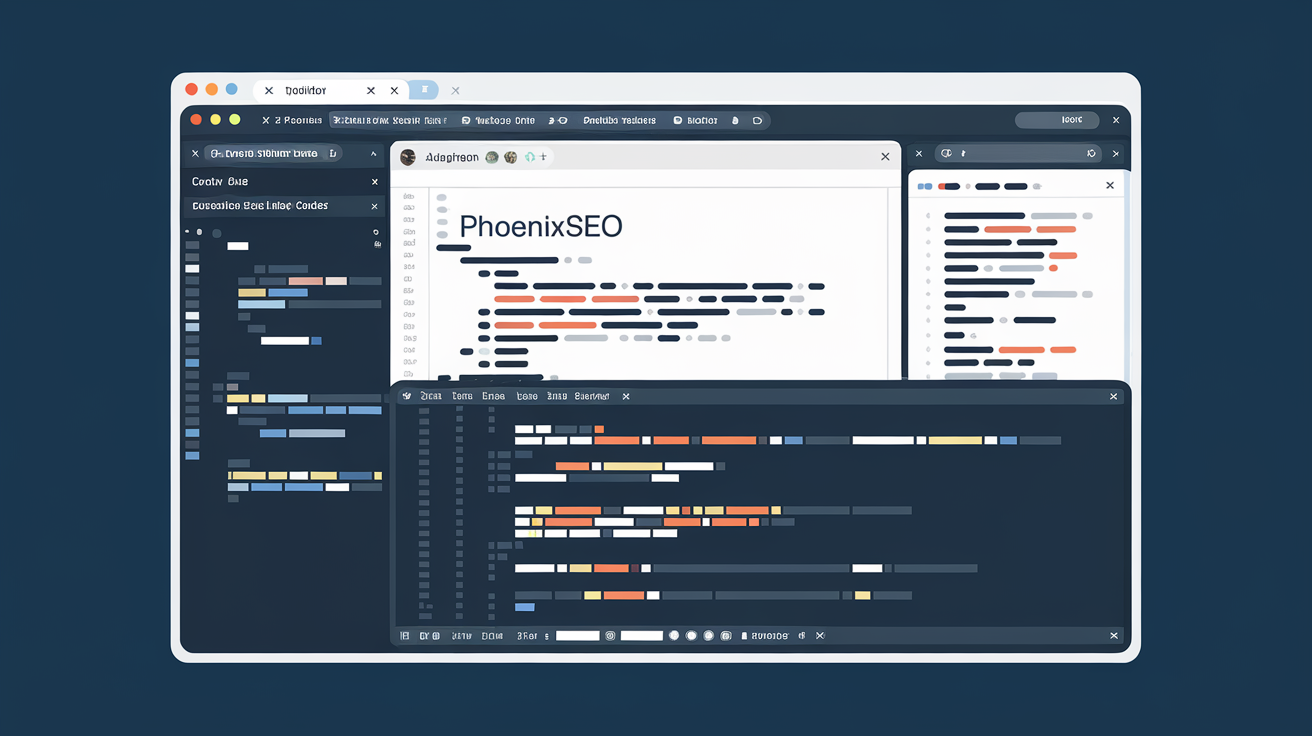Click the rounded search pill at the top-right of the dark toolbar

tap(1057, 120)
